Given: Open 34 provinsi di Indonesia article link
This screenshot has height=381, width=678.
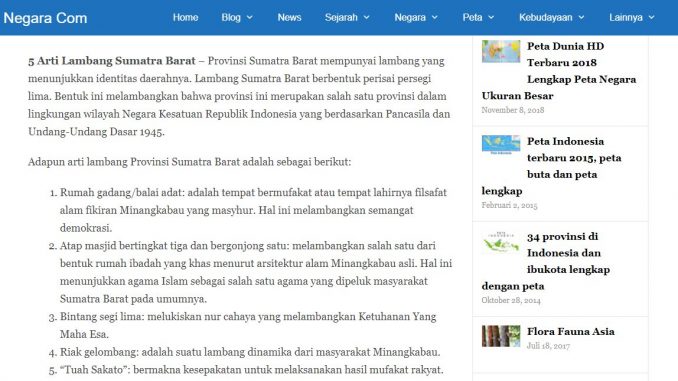Looking at the screenshot, I should pos(546,261).
